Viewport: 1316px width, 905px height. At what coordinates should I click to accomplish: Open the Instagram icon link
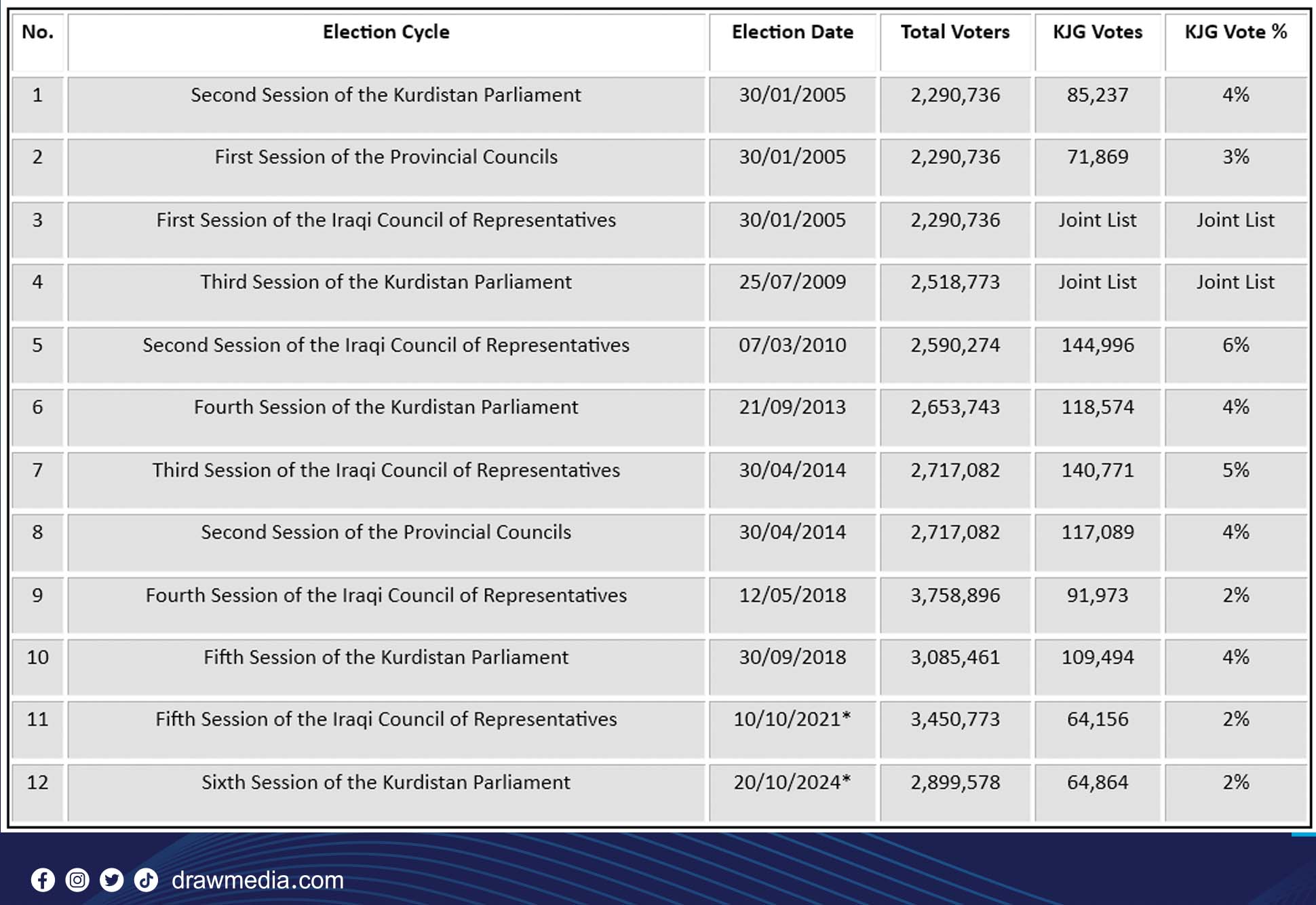point(77,880)
